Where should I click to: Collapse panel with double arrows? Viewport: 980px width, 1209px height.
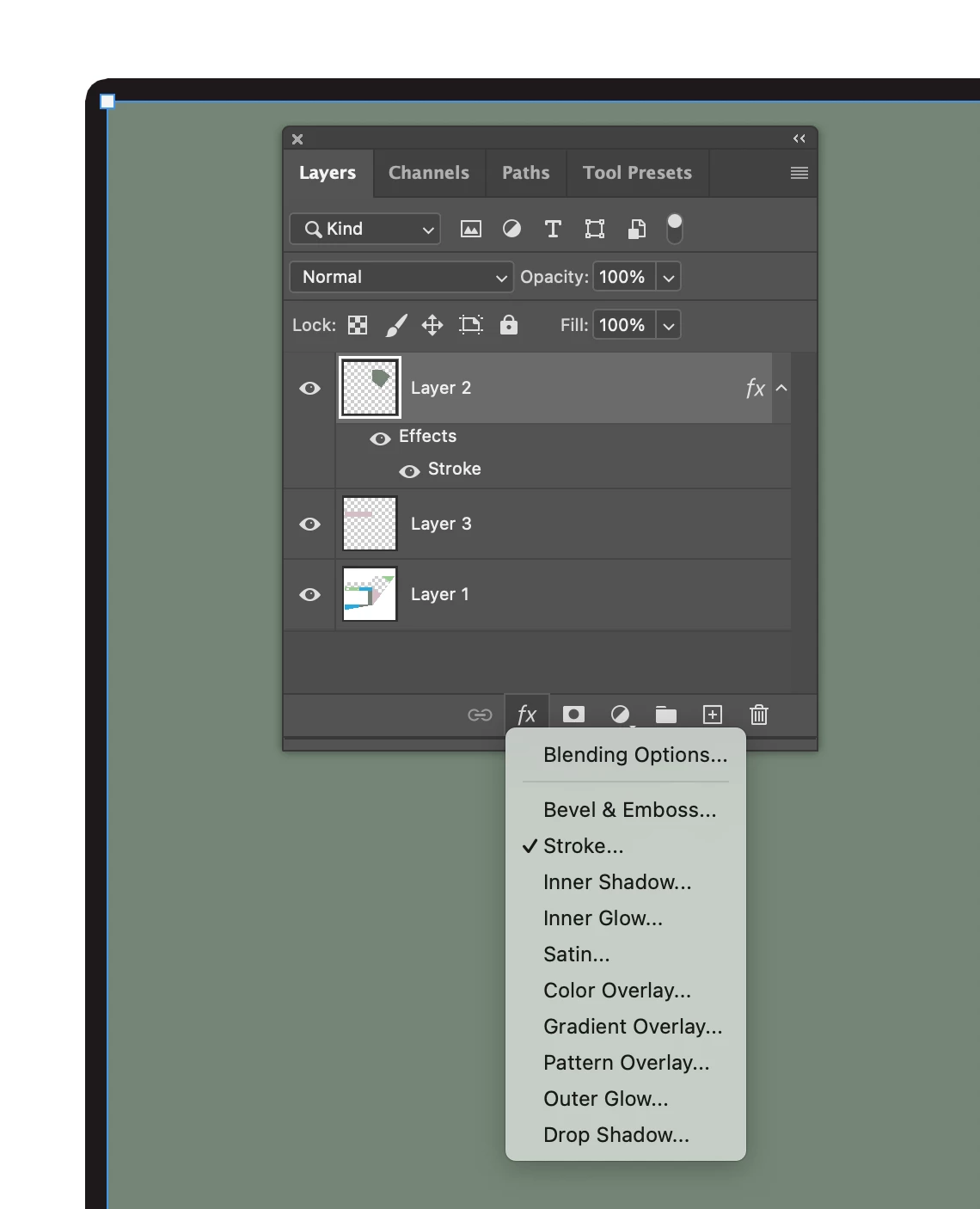[799, 138]
